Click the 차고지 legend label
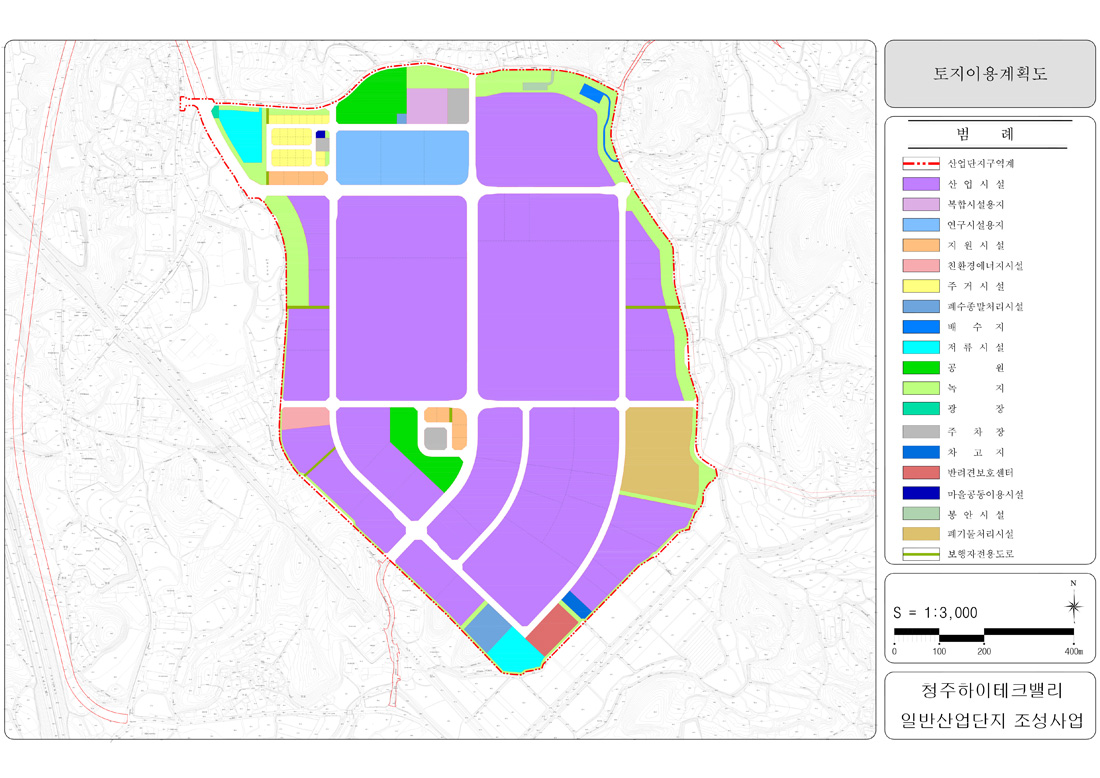This screenshot has height=778, width=1100. click(x=976, y=452)
